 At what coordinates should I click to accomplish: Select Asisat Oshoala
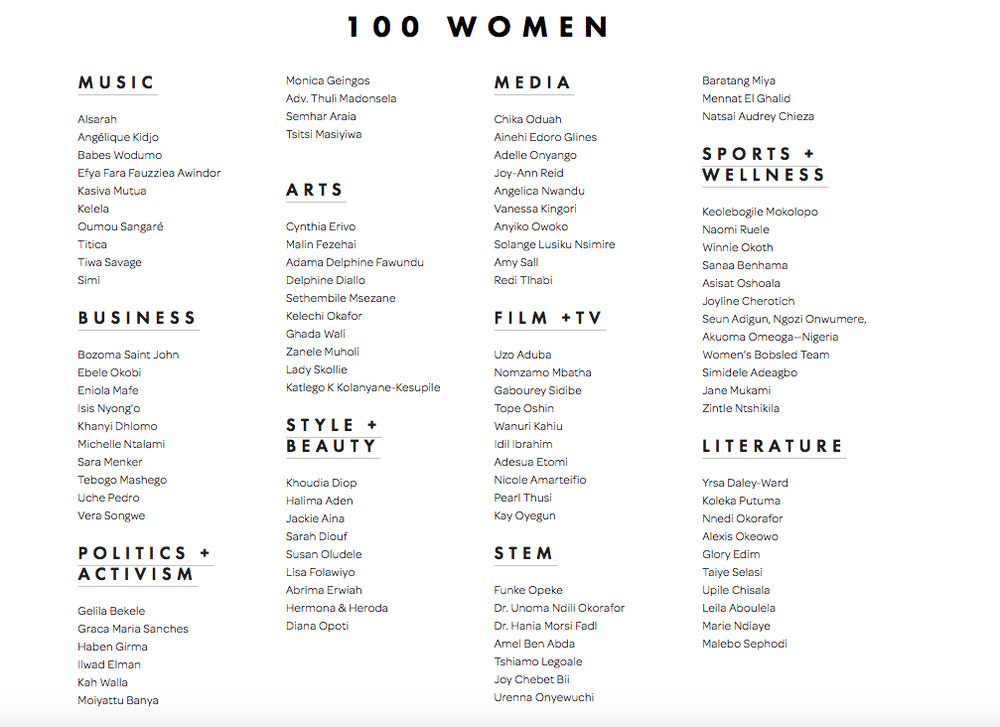(x=741, y=283)
